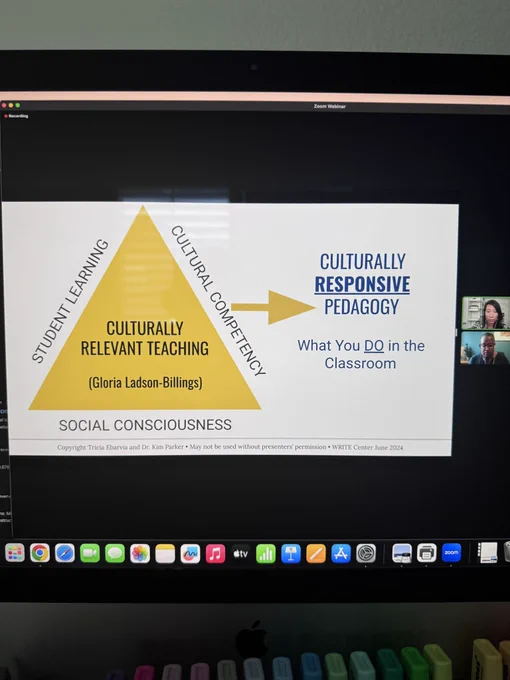Launch Google Chrome from the Dock
This screenshot has height=680, width=510.
click(40, 553)
